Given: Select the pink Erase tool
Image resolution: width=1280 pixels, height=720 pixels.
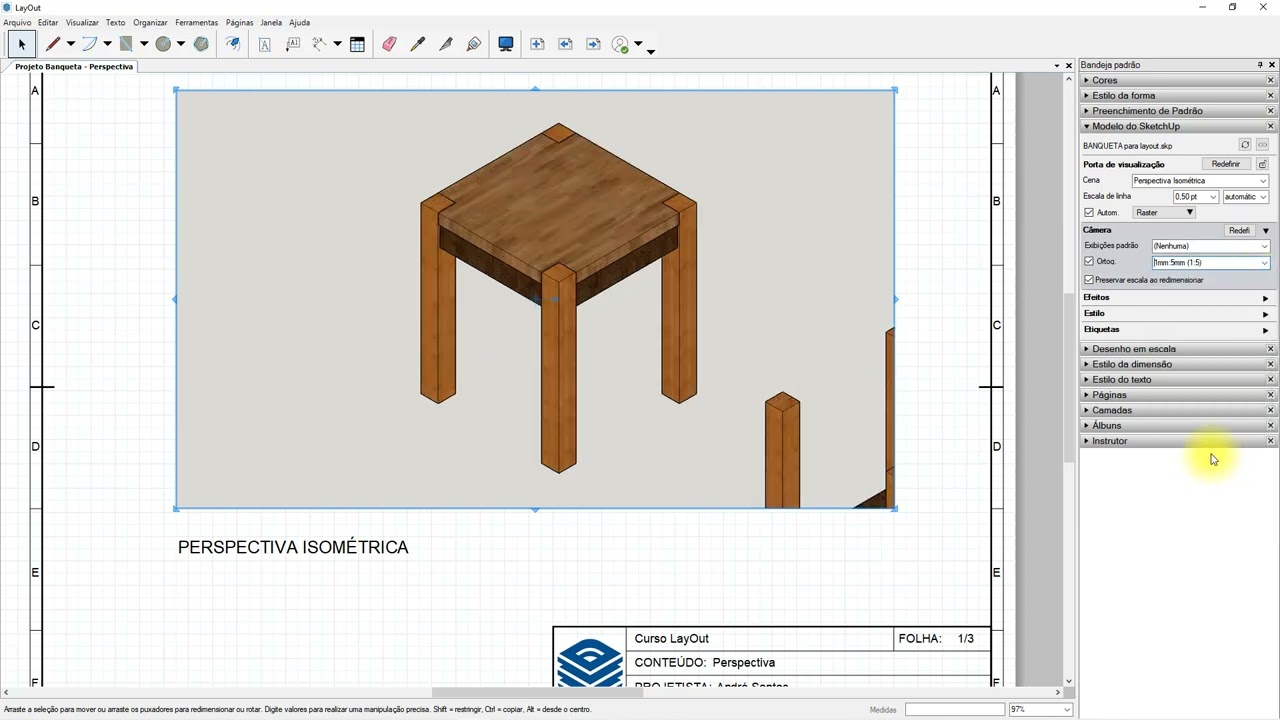Looking at the screenshot, I should coord(389,44).
